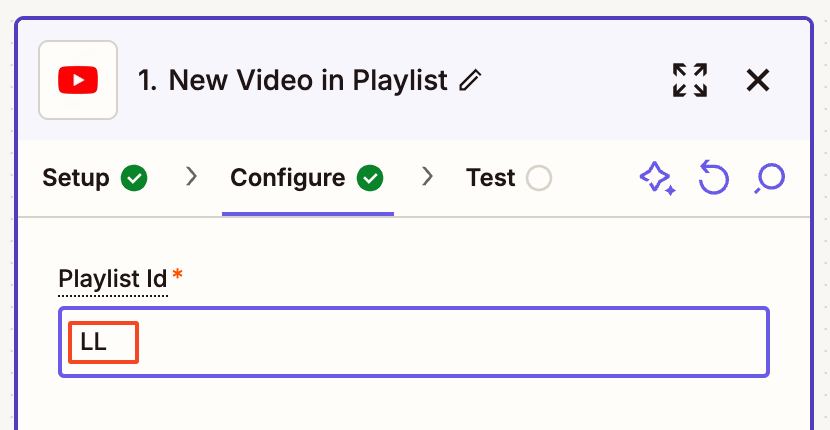Click the LL text in Playlist Id
The width and height of the screenshot is (830, 430).
94,342
